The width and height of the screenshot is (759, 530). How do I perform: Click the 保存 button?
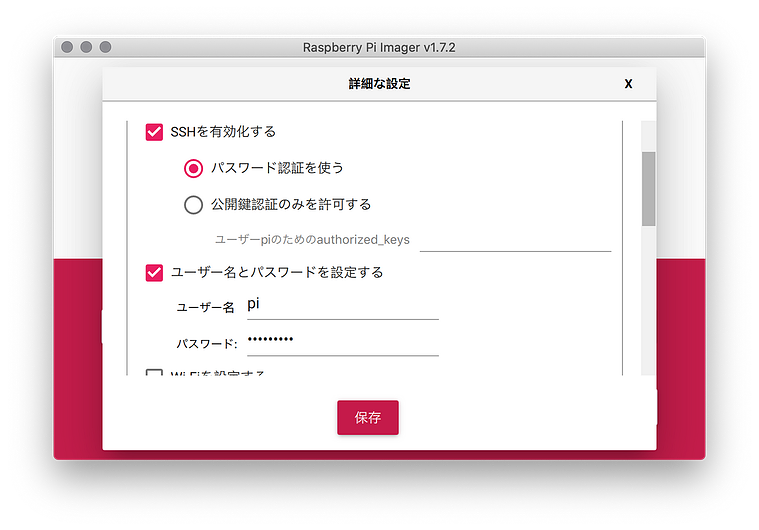pos(368,417)
